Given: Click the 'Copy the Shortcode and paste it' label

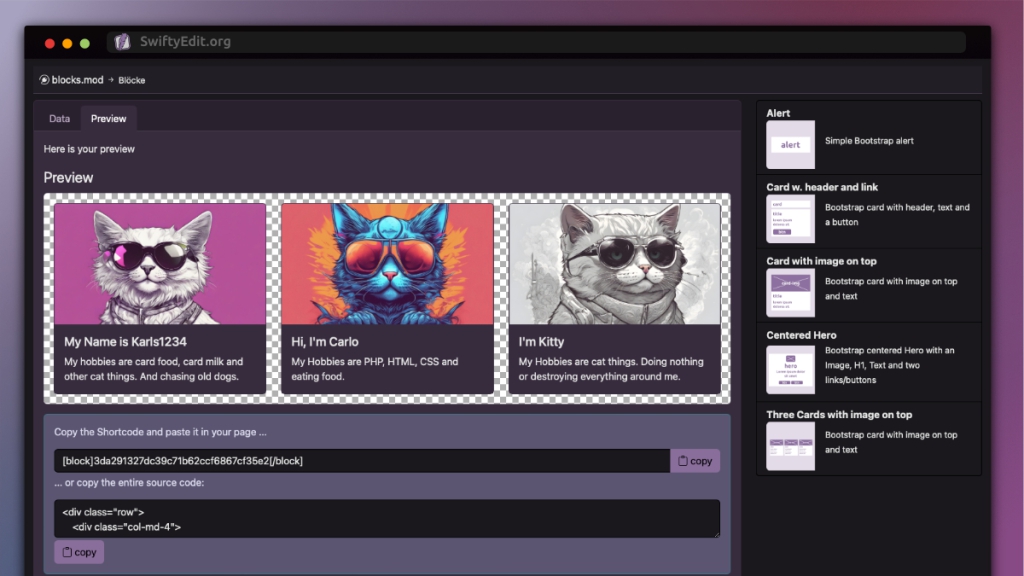Looking at the screenshot, I should 160,432.
